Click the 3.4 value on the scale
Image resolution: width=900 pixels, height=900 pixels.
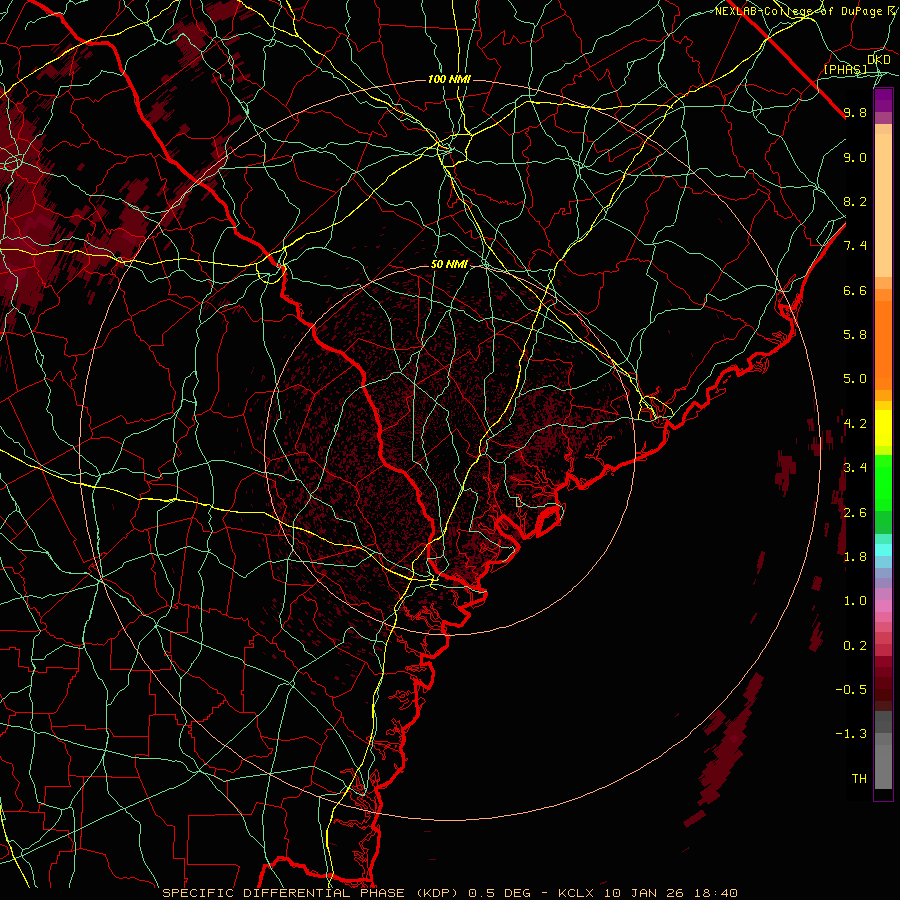(x=855, y=468)
